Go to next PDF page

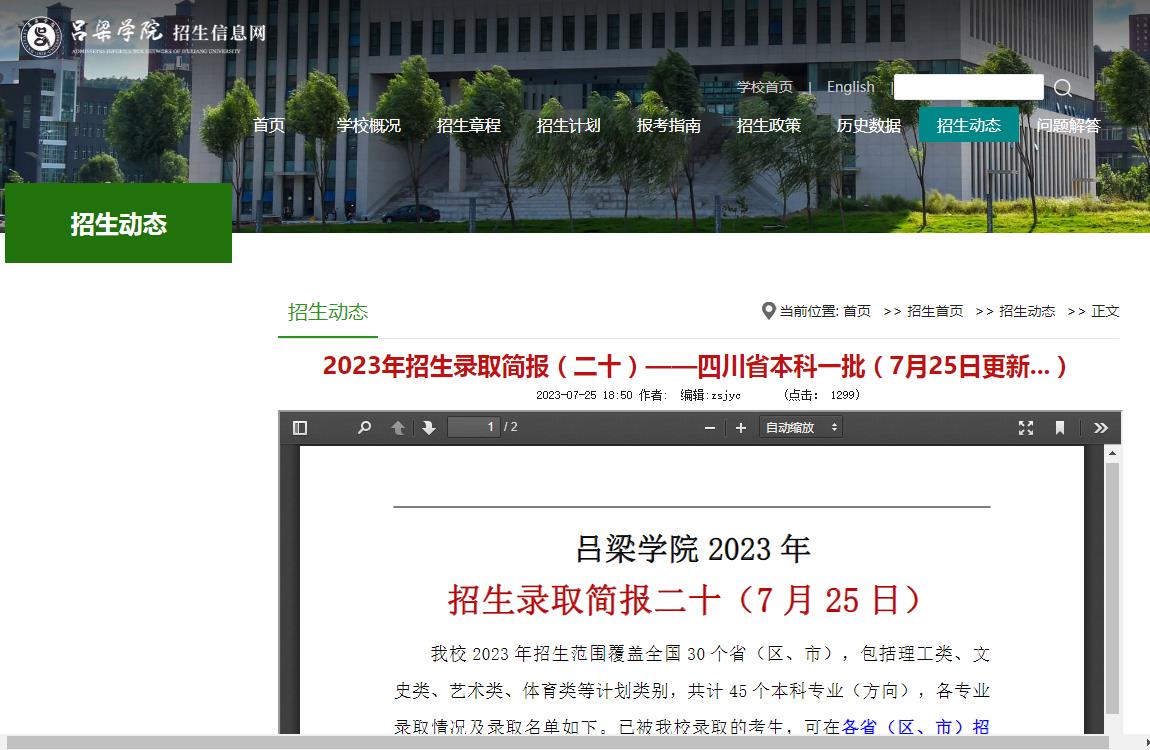click(x=429, y=427)
